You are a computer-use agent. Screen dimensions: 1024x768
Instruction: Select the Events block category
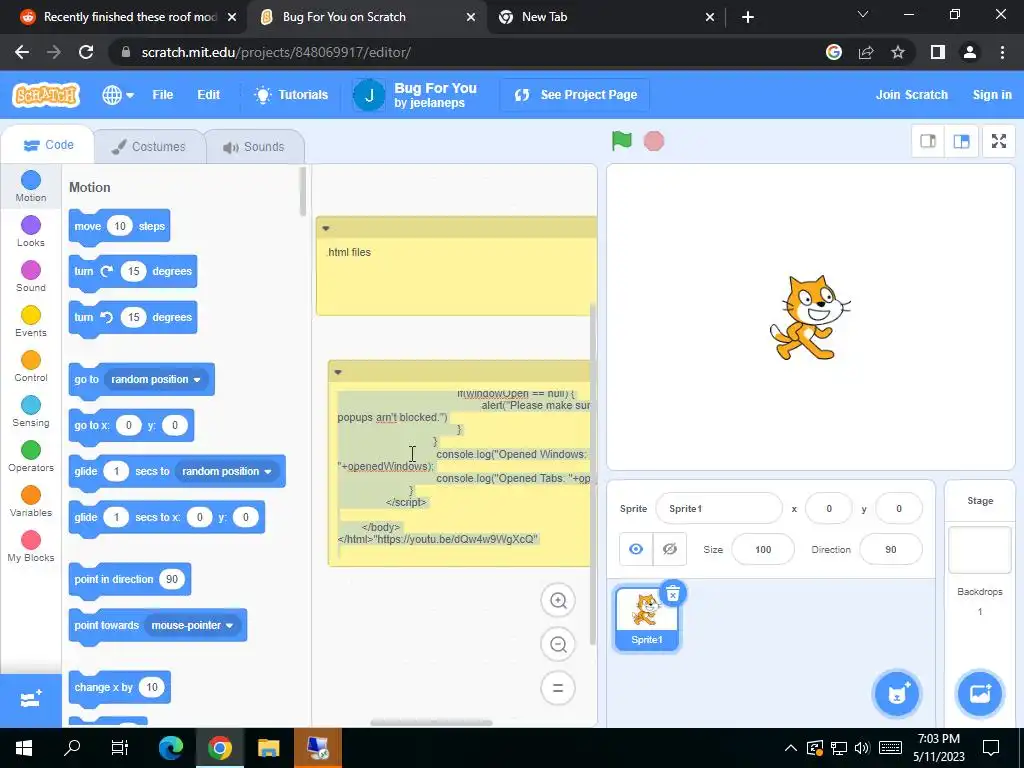click(x=31, y=321)
